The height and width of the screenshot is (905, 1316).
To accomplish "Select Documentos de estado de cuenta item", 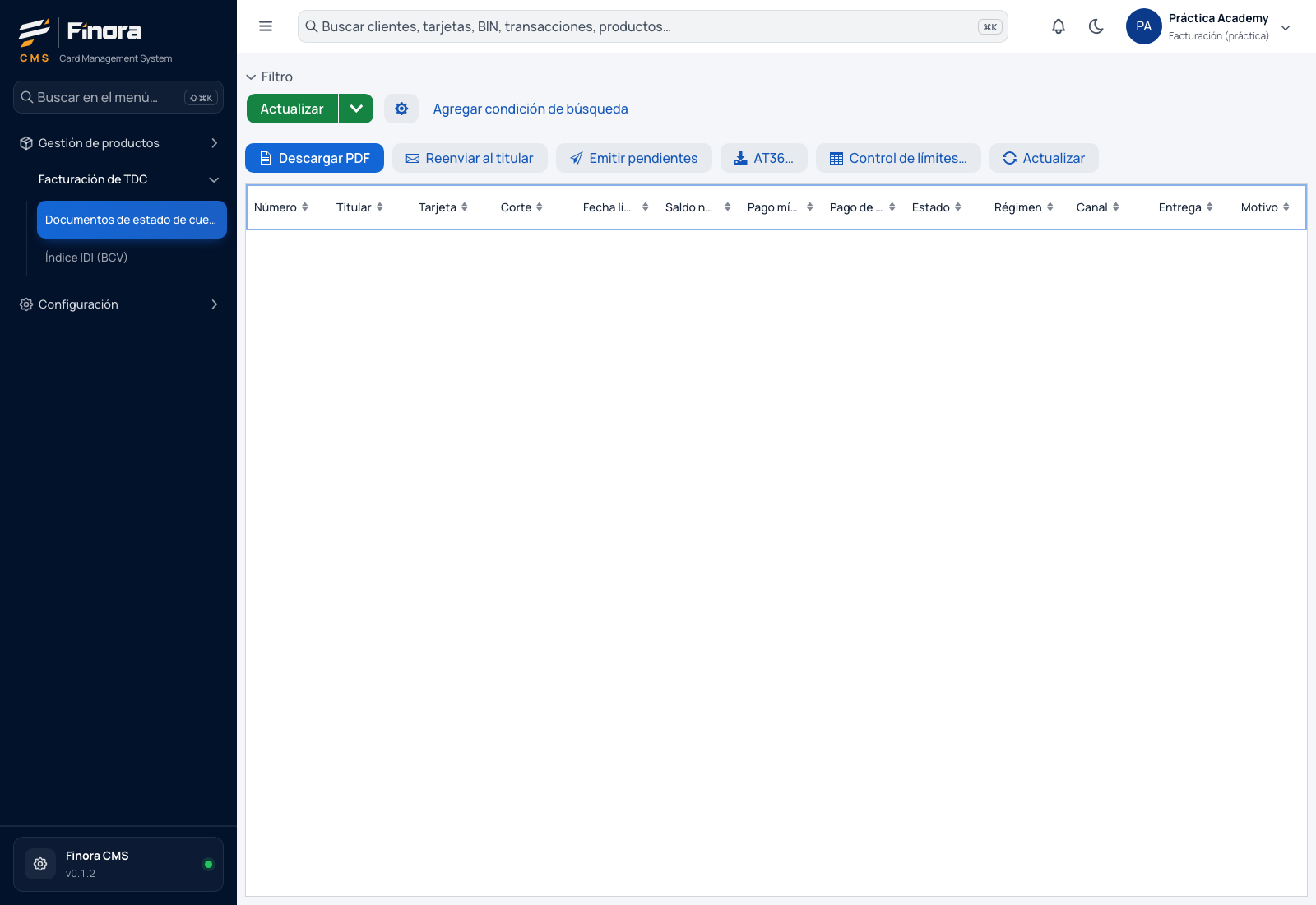I will 132,220.
